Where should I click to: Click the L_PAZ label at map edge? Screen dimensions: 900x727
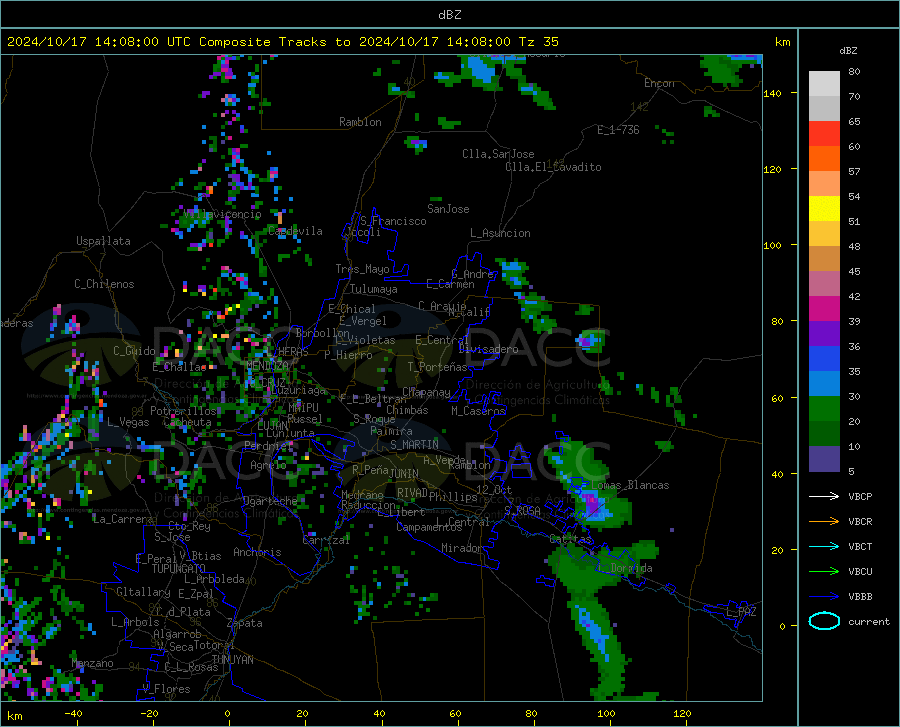(741, 611)
